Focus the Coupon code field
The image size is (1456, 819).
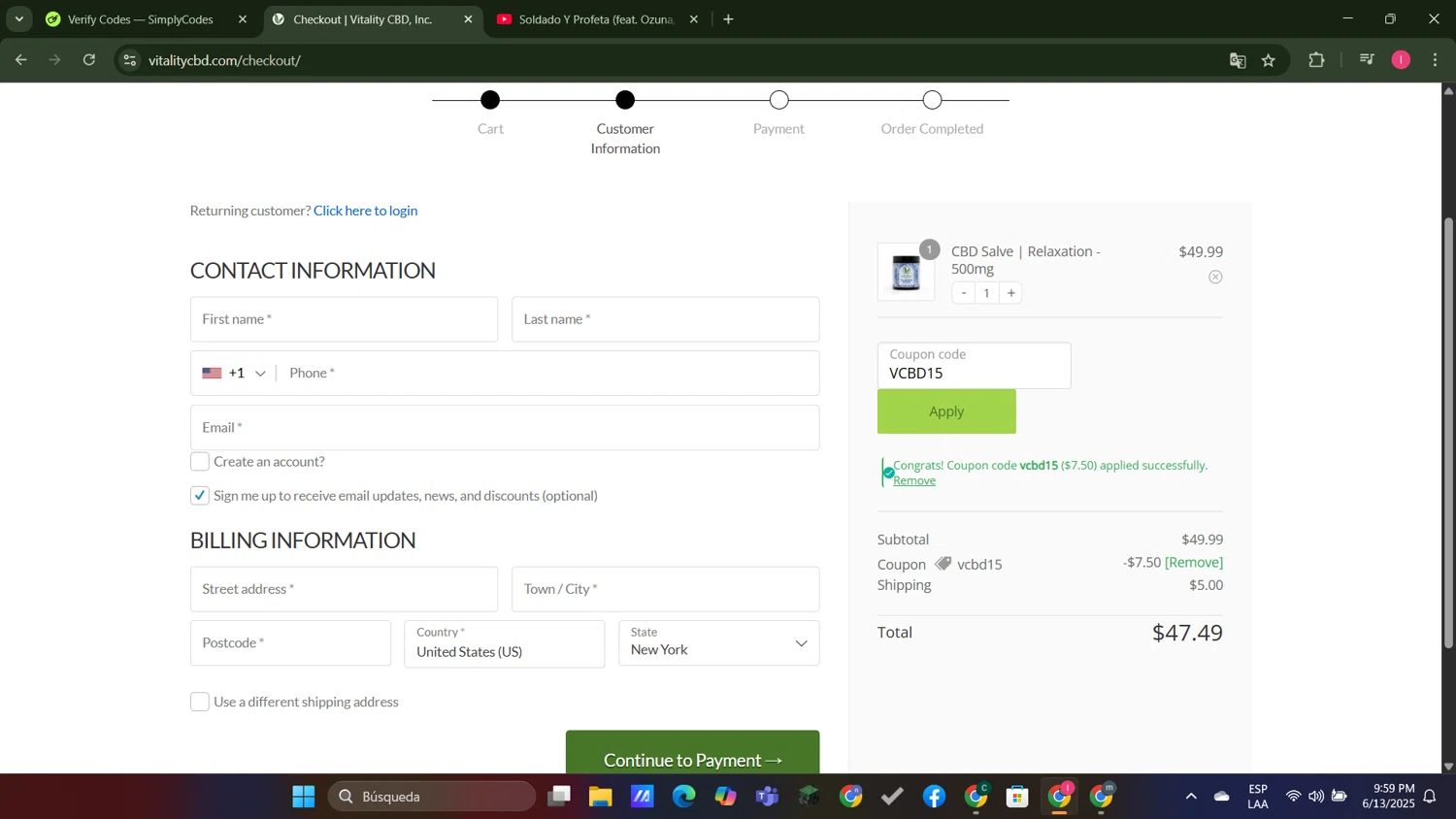point(974,366)
